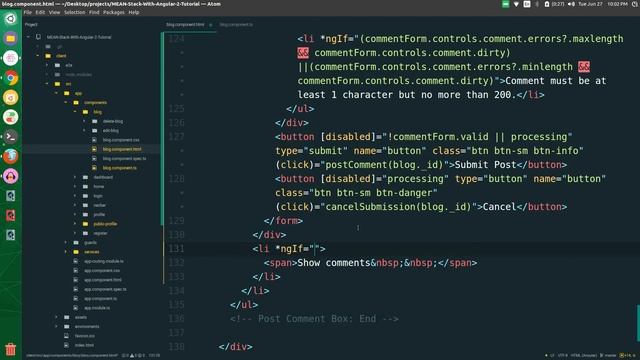Expand the assets folder
The width and height of the screenshot is (640, 360).
(x=56, y=317)
